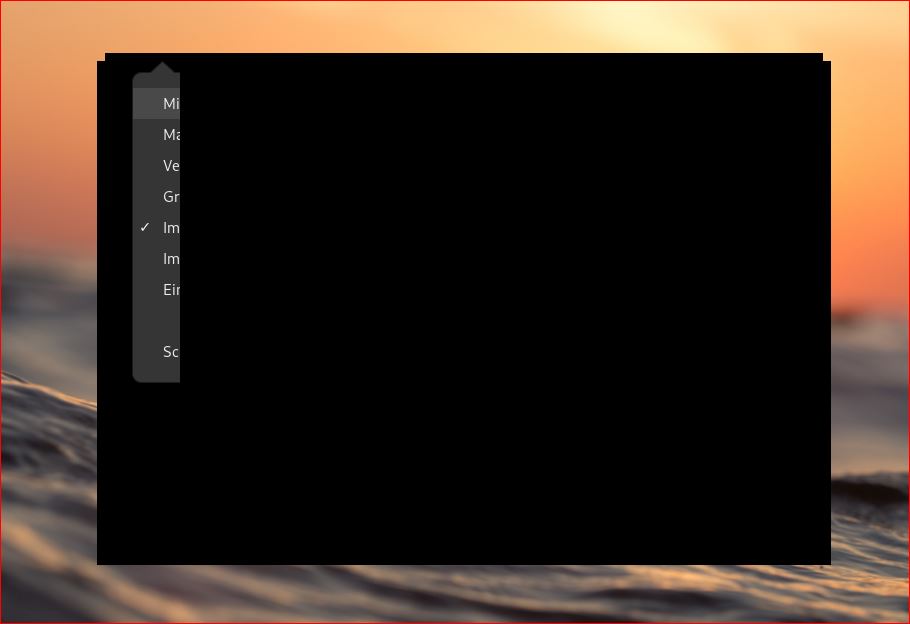The image size is (910, 624).
Task: Click the black window's bottom-right corner
Action: point(827,561)
